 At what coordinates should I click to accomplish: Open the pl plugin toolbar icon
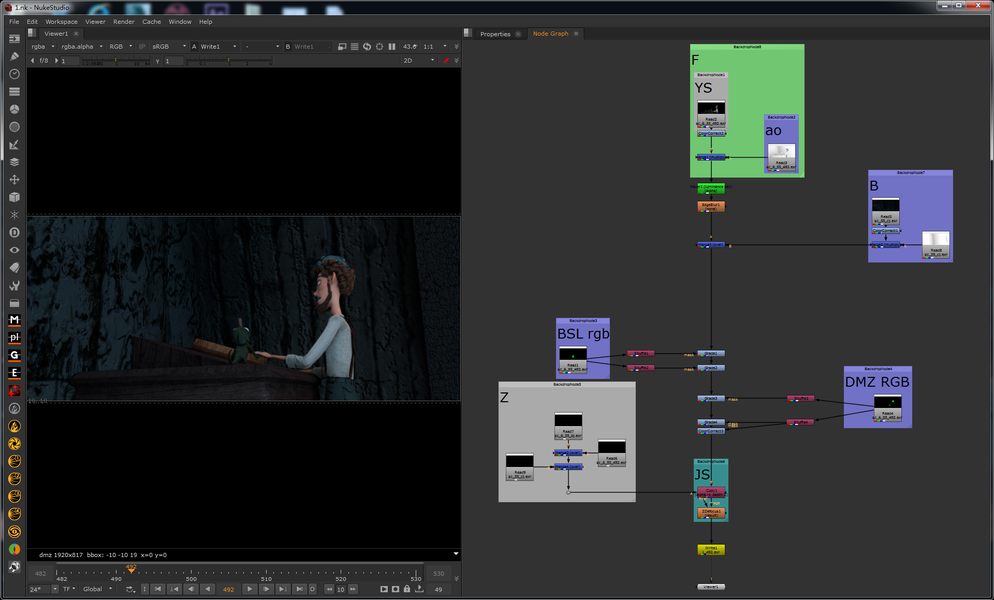tap(14, 338)
